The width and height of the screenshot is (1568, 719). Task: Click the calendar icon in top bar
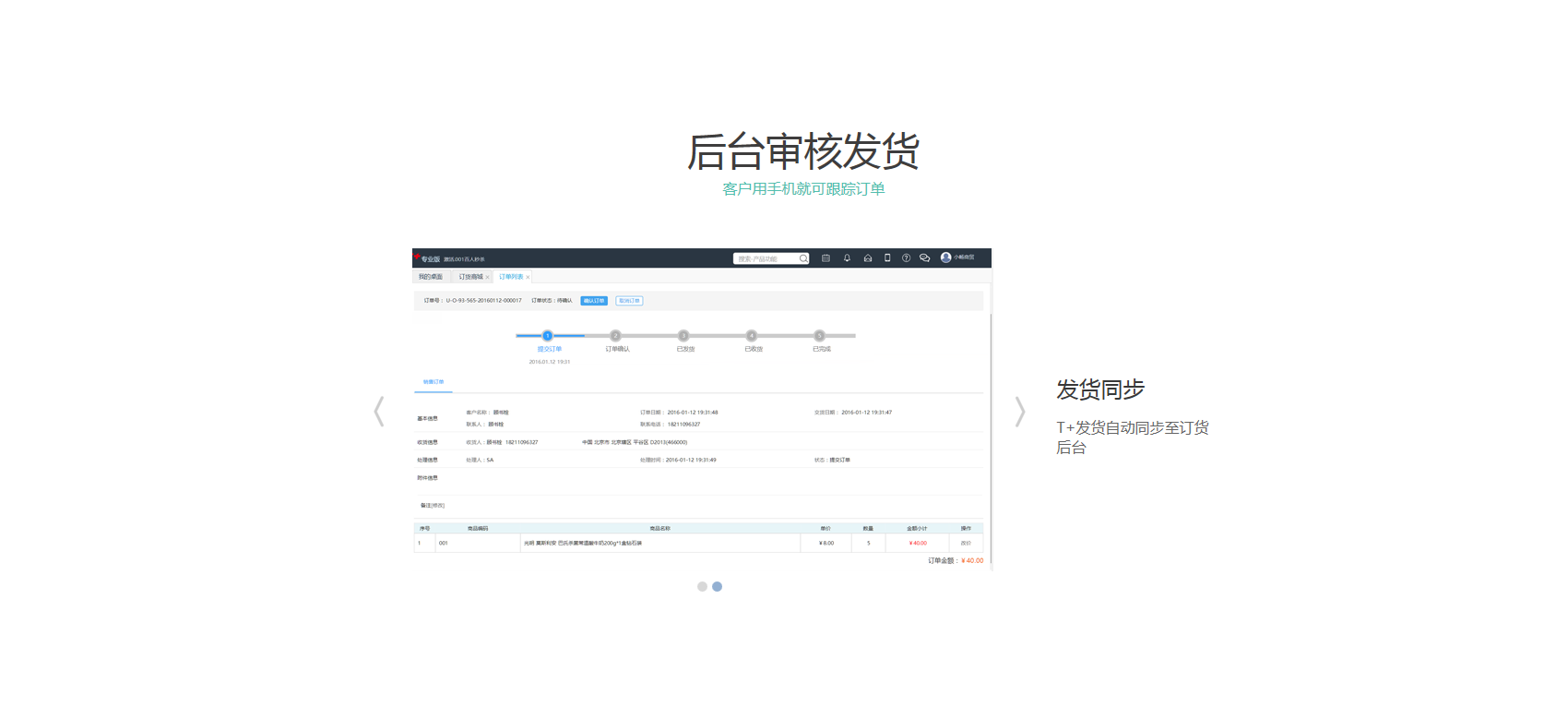tap(826, 258)
